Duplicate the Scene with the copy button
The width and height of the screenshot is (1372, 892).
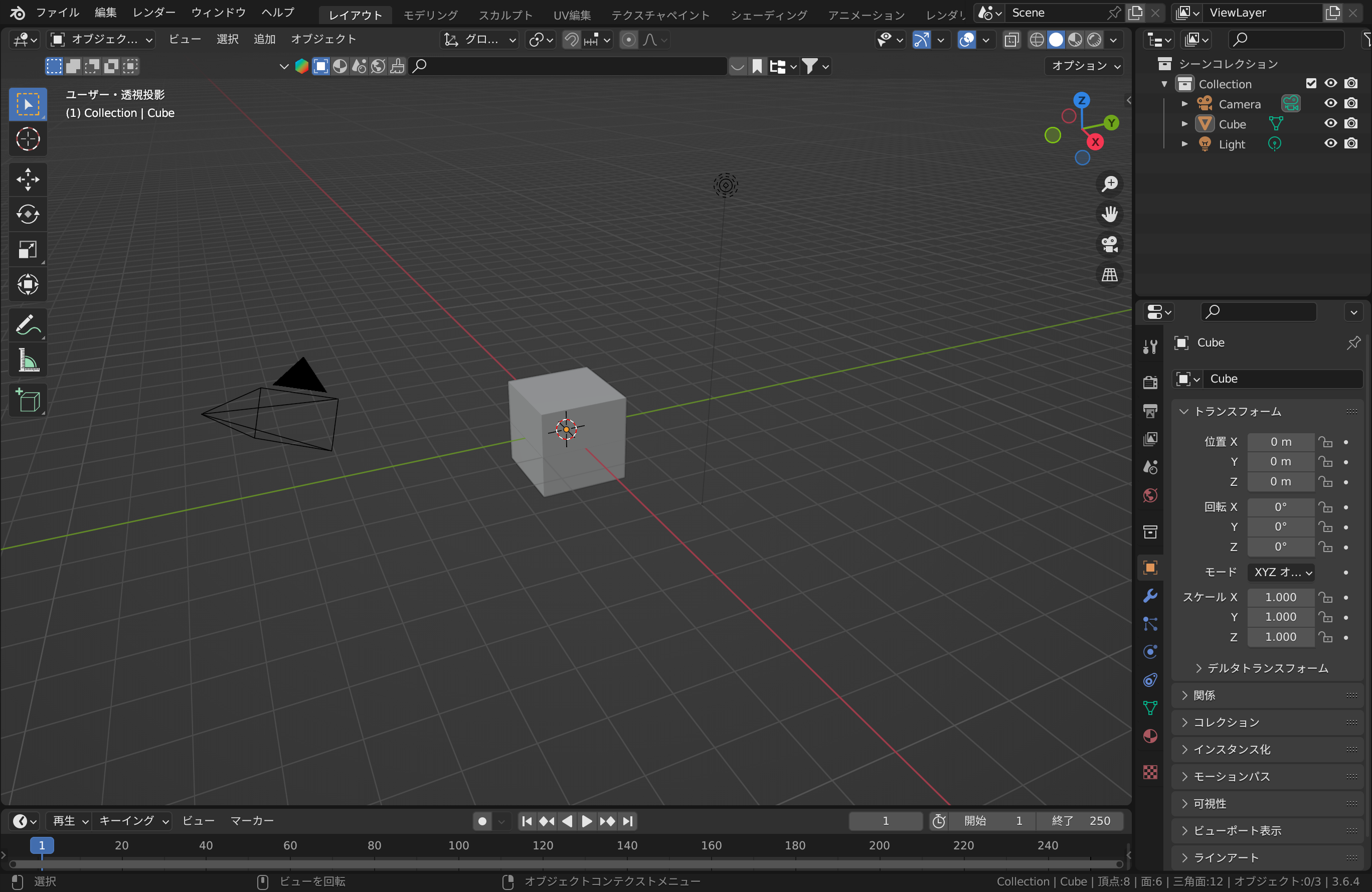(1135, 12)
